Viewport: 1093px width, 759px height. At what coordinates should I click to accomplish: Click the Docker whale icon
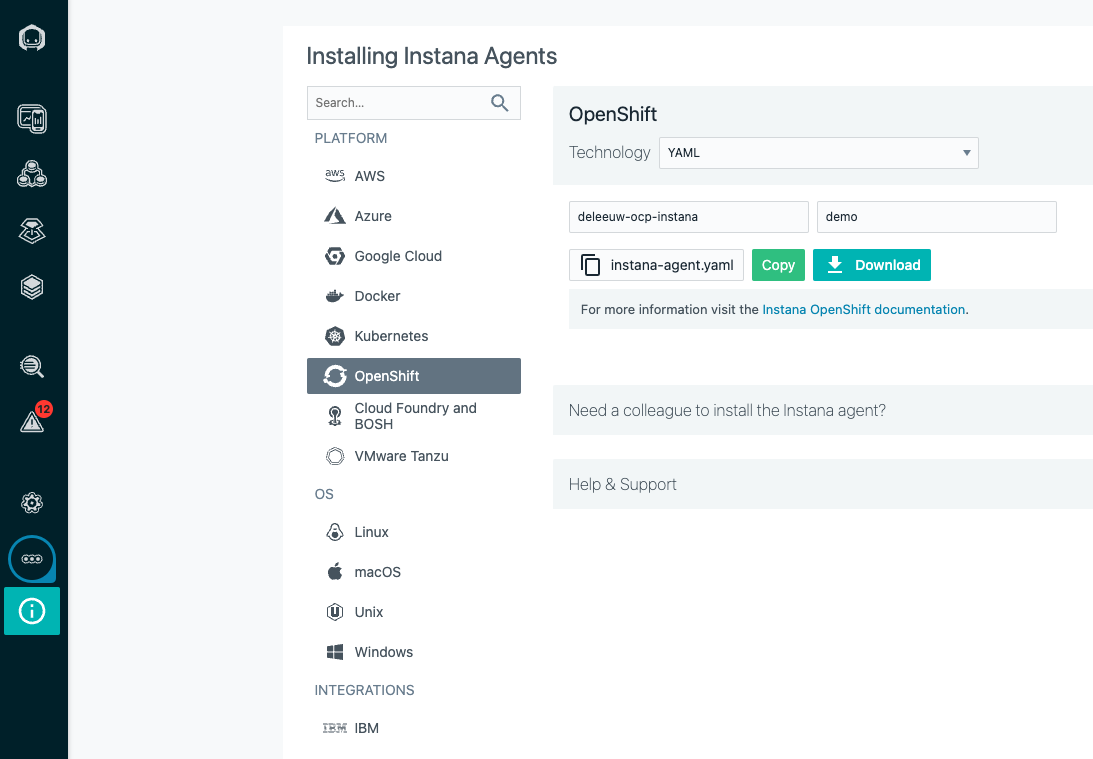(335, 296)
